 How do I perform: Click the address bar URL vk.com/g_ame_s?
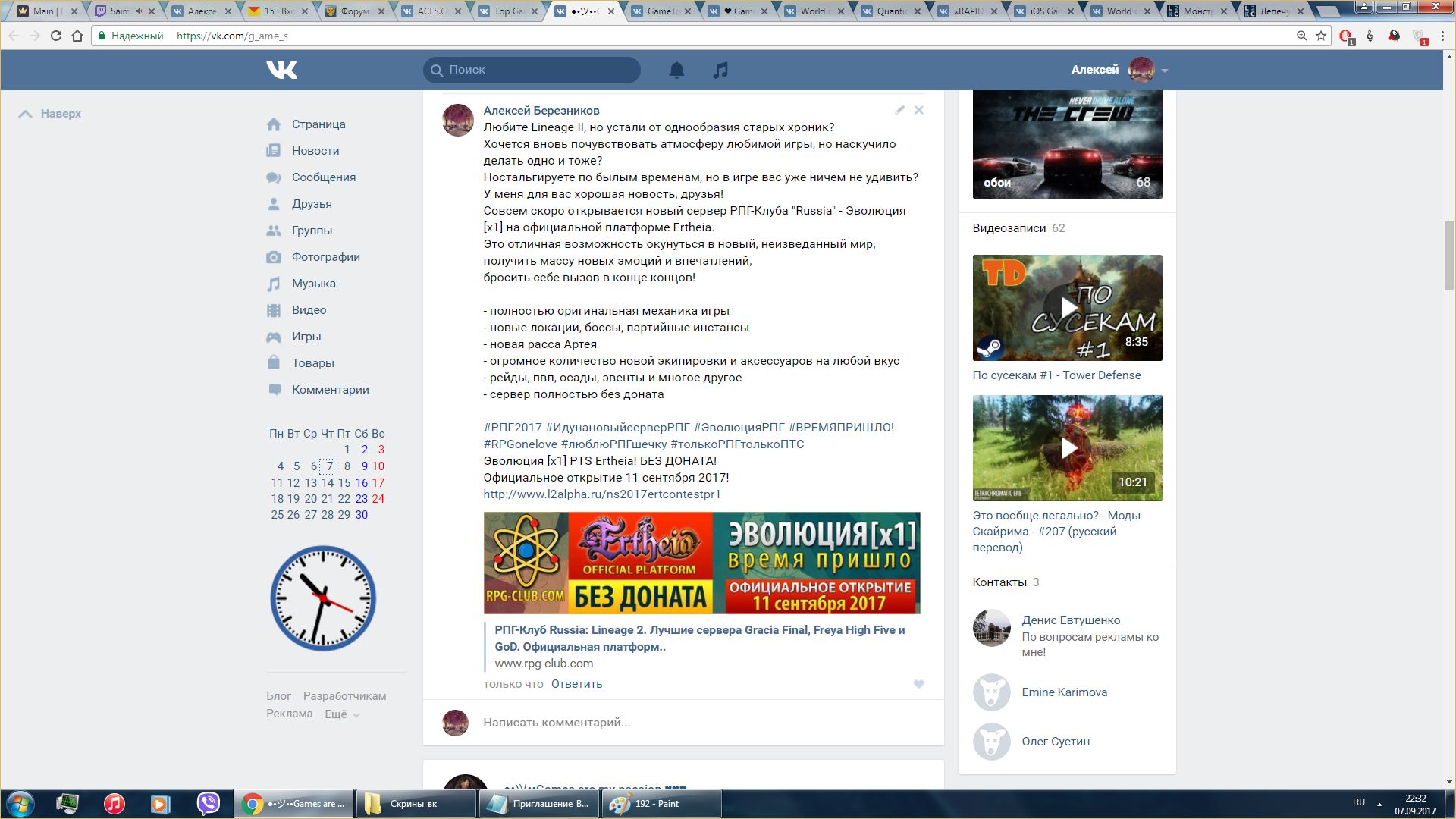[232, 36]
